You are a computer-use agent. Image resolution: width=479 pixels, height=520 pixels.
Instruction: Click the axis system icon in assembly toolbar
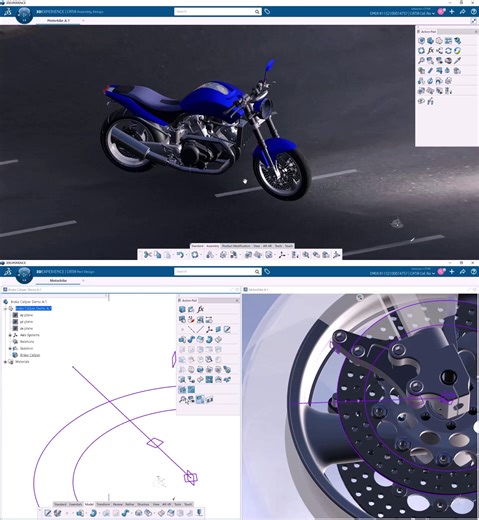tap(282, 255)
